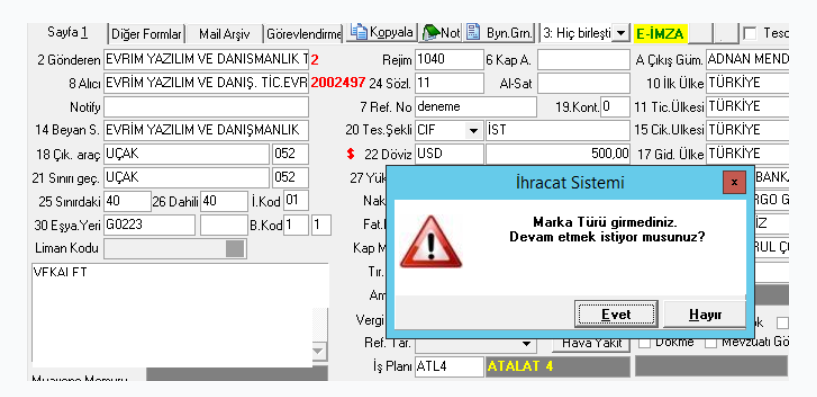Click the 10 İlk Ülke TÜRKİYE field
817x397 pixels.
tap(747, 83)
